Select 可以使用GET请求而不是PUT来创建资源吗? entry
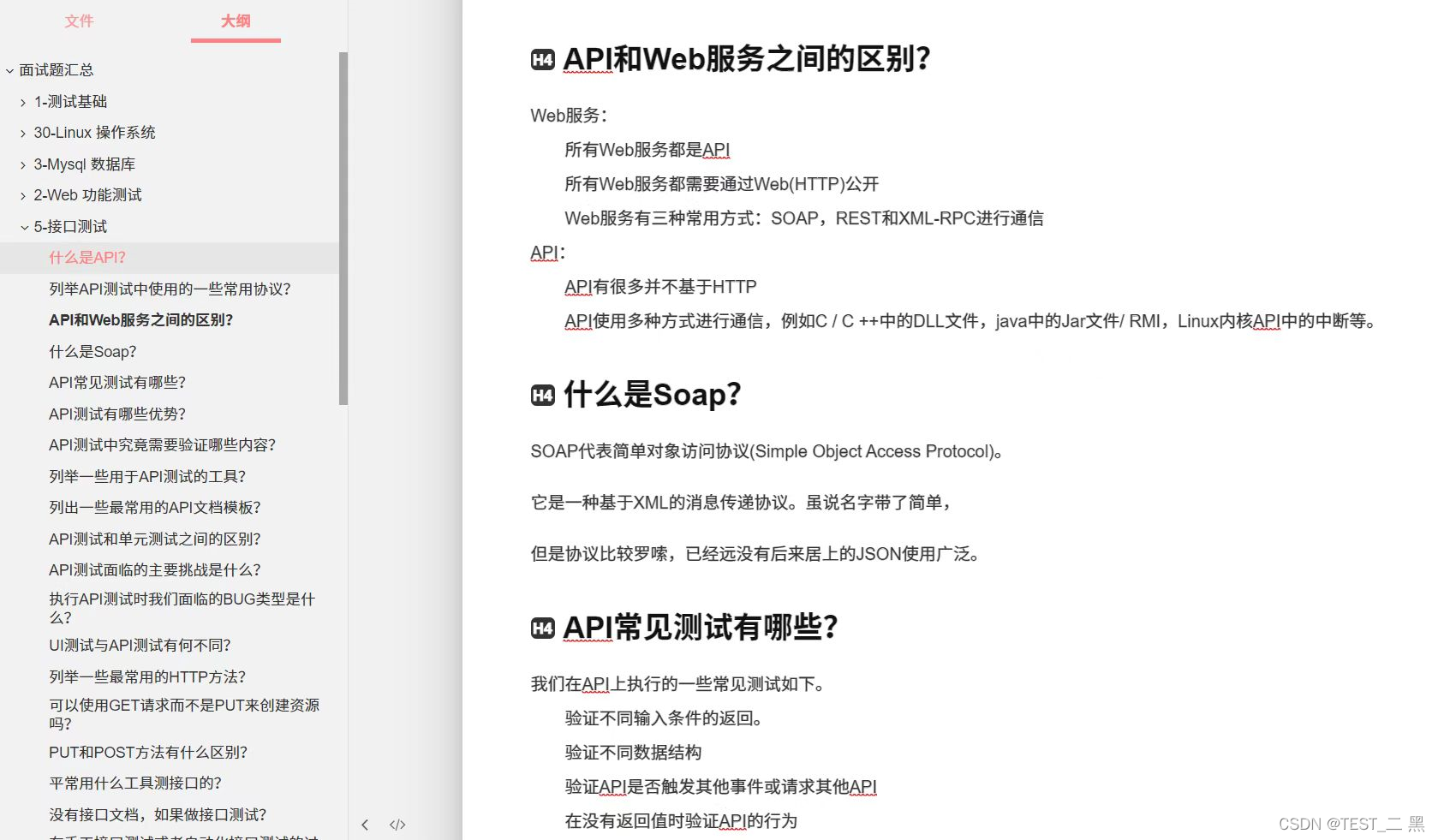This screenshot has height=840, width=1438. click(184, 714)
